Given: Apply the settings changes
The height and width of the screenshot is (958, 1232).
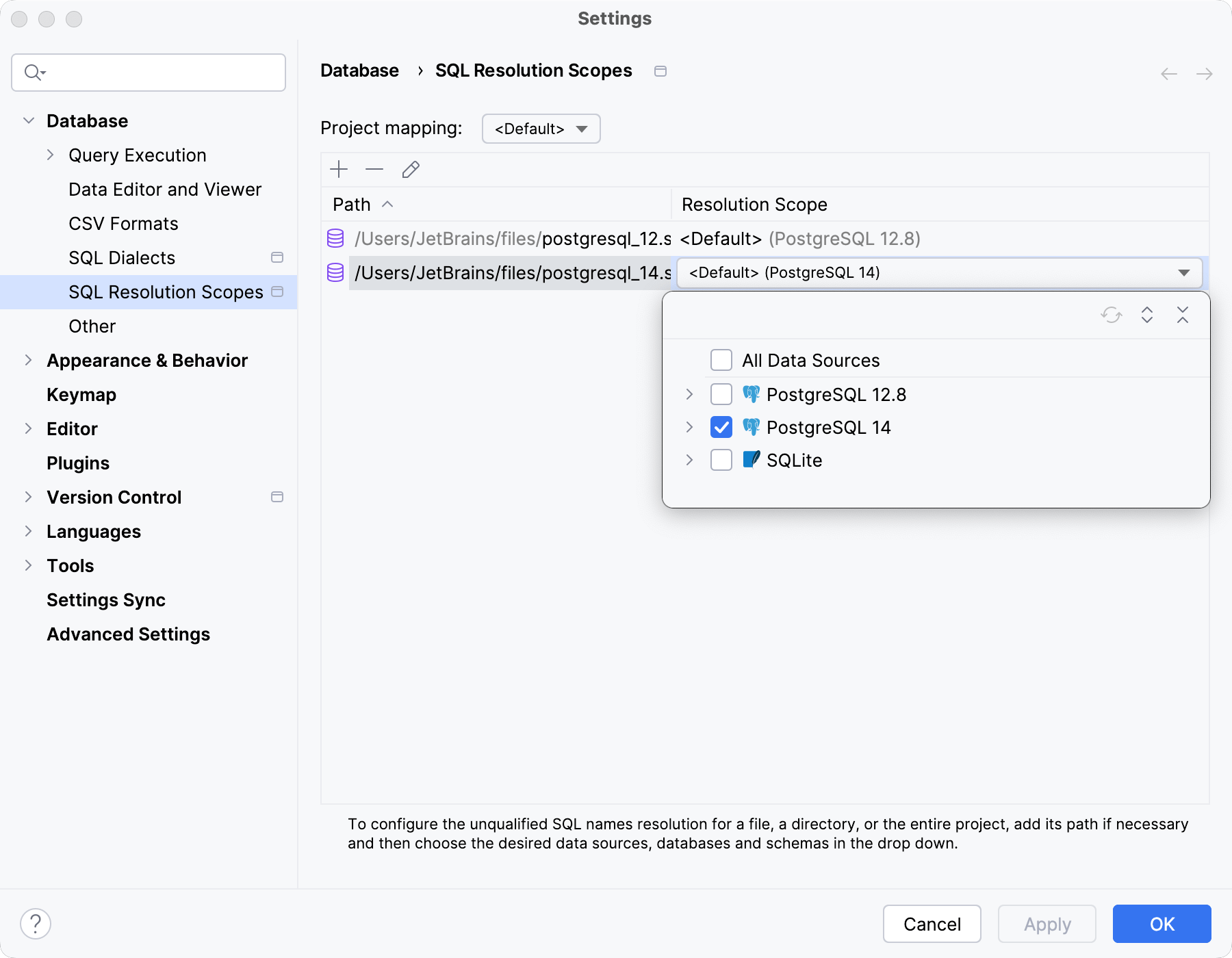Looking at the screenshot, I should pos(1046,924).
